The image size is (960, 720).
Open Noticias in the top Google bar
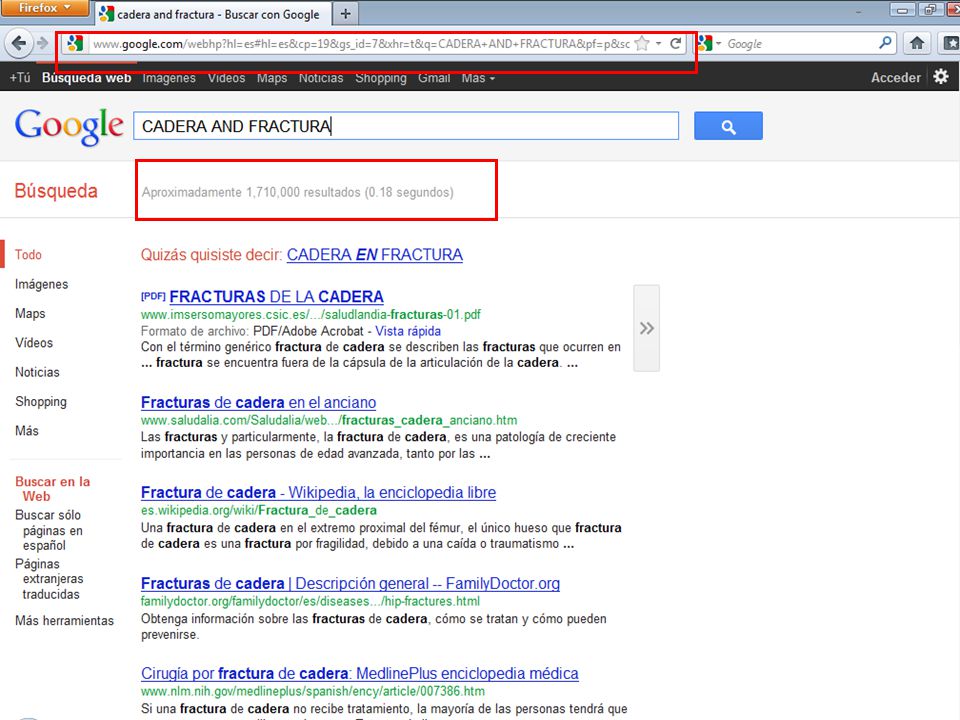click(x=321, y=78)
